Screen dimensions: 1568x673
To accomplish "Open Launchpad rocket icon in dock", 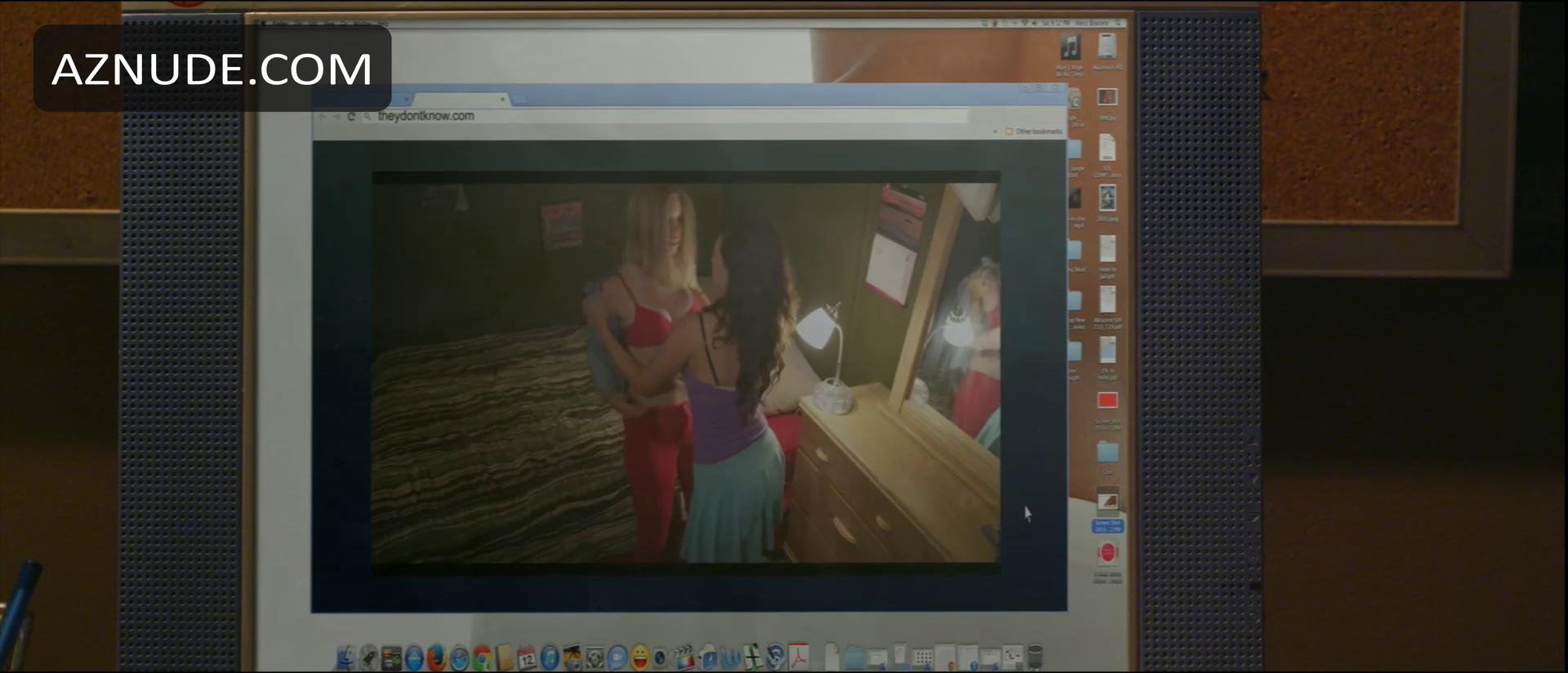I will click(x=369, y=658).
